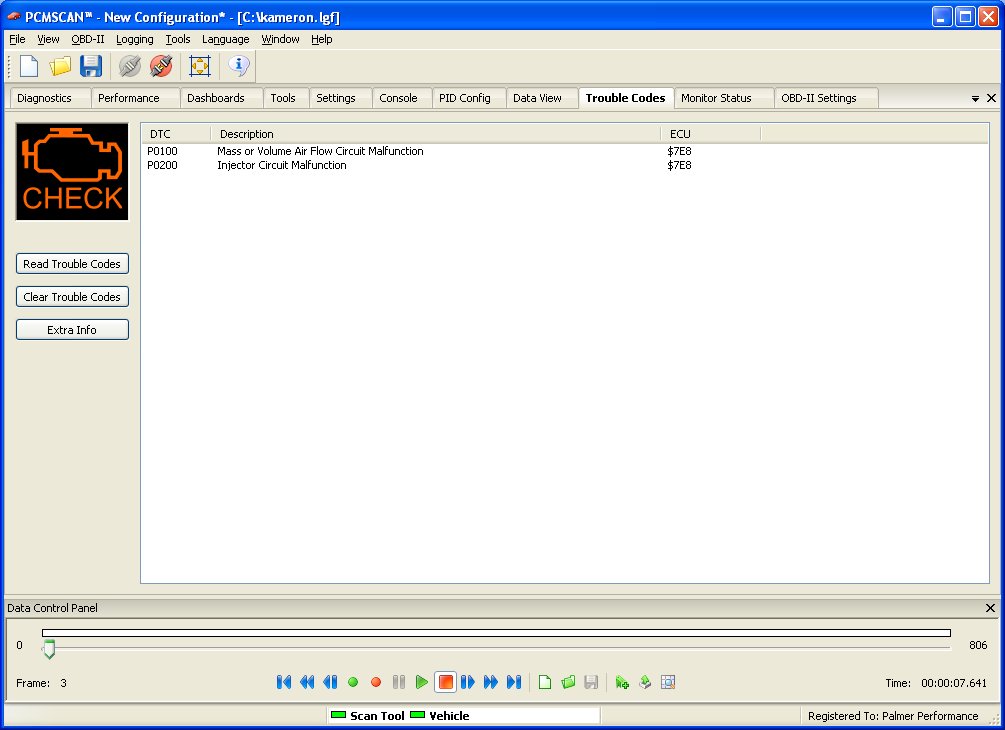This screenshot has width=1005, height=730.
Task: Sort by ECU column header
Action: pos(710,134)
